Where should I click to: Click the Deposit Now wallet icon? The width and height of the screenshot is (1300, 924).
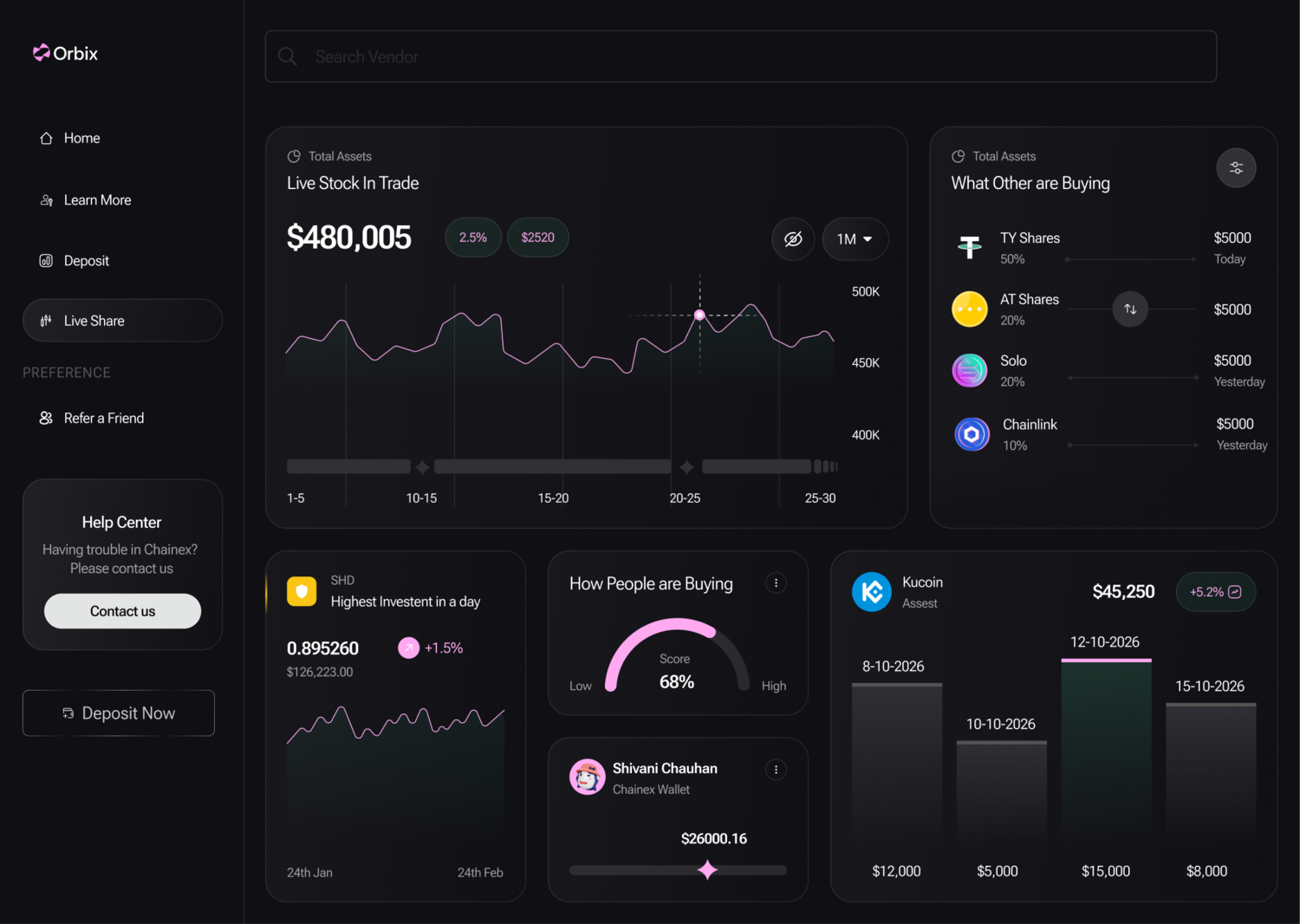pyautogui.click(x=68, y=713)
